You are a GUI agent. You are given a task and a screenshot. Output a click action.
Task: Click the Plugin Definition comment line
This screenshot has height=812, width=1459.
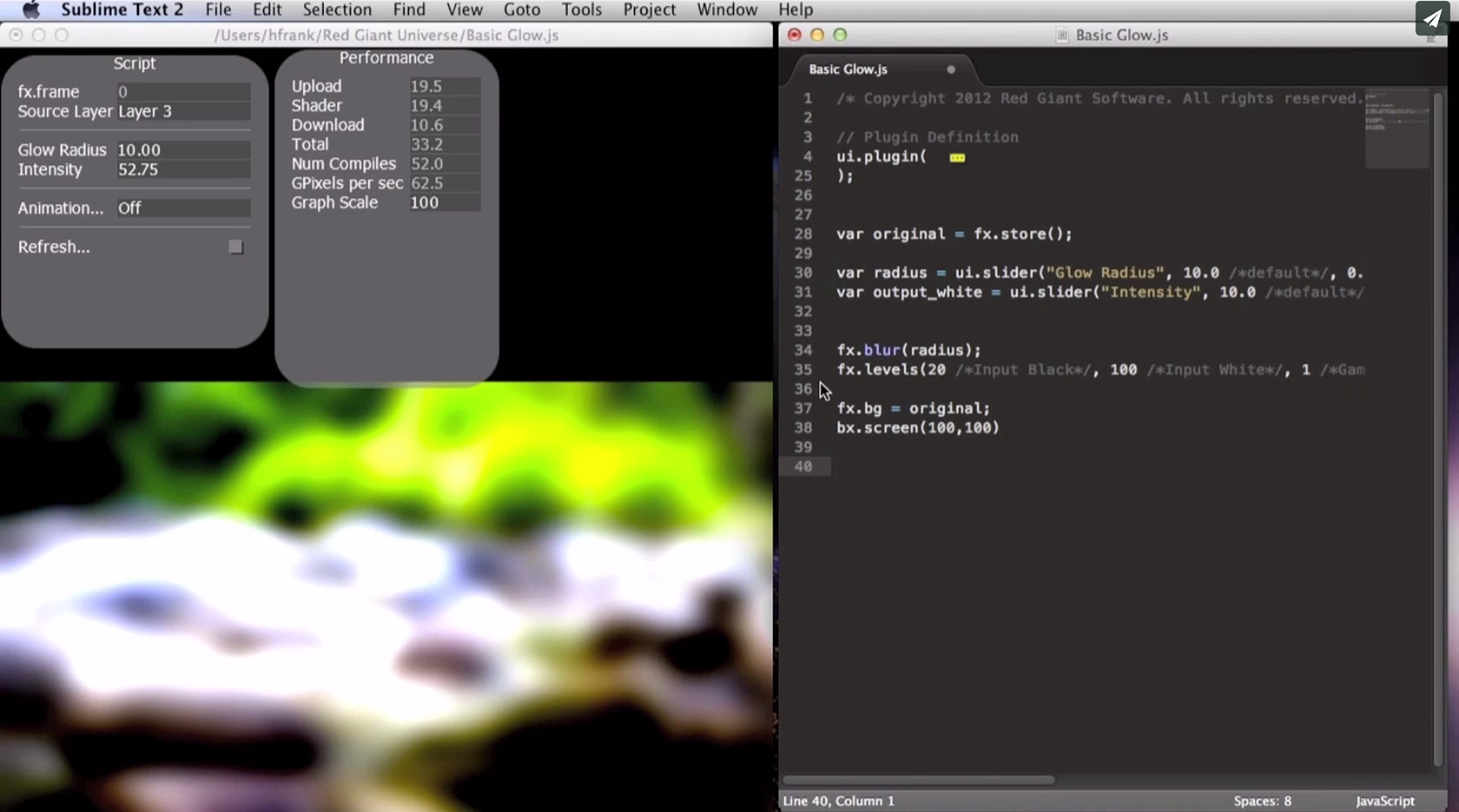coord(928,137)
